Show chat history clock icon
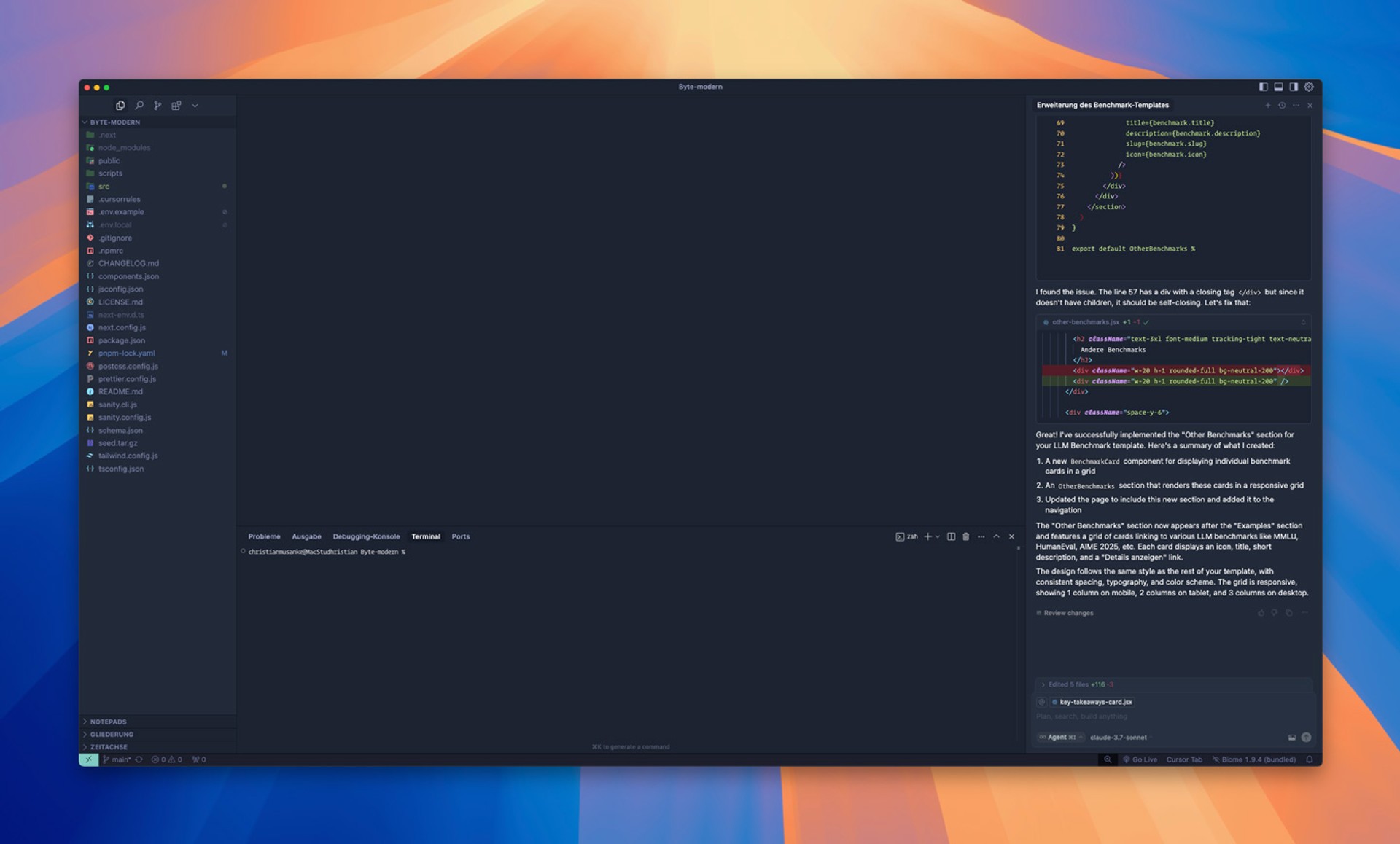This screenshot has width=1400, height=844. [1282, 106]
